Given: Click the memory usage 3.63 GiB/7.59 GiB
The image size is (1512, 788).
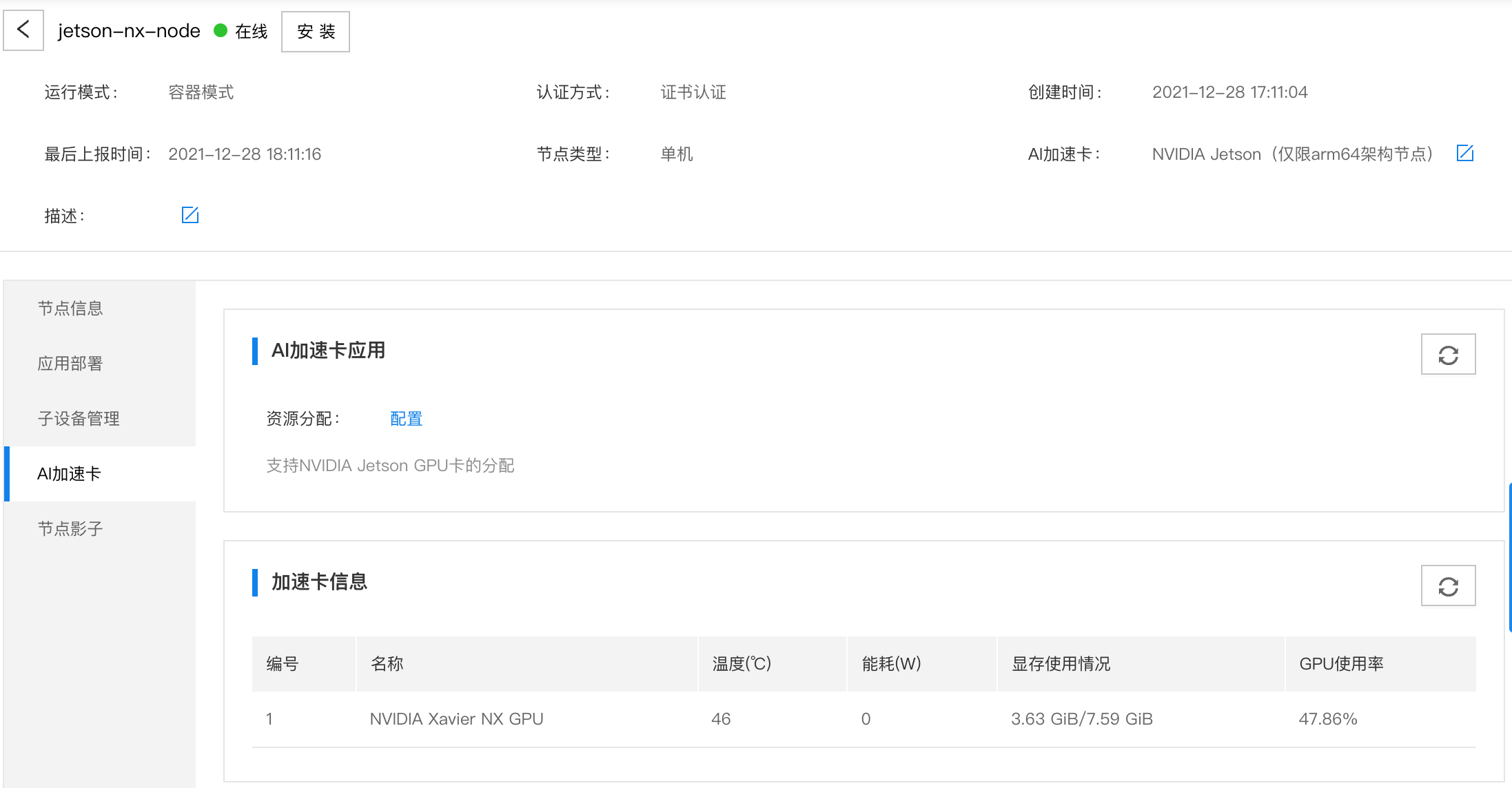Looking at the screenshot, I should coord(1082,719).
